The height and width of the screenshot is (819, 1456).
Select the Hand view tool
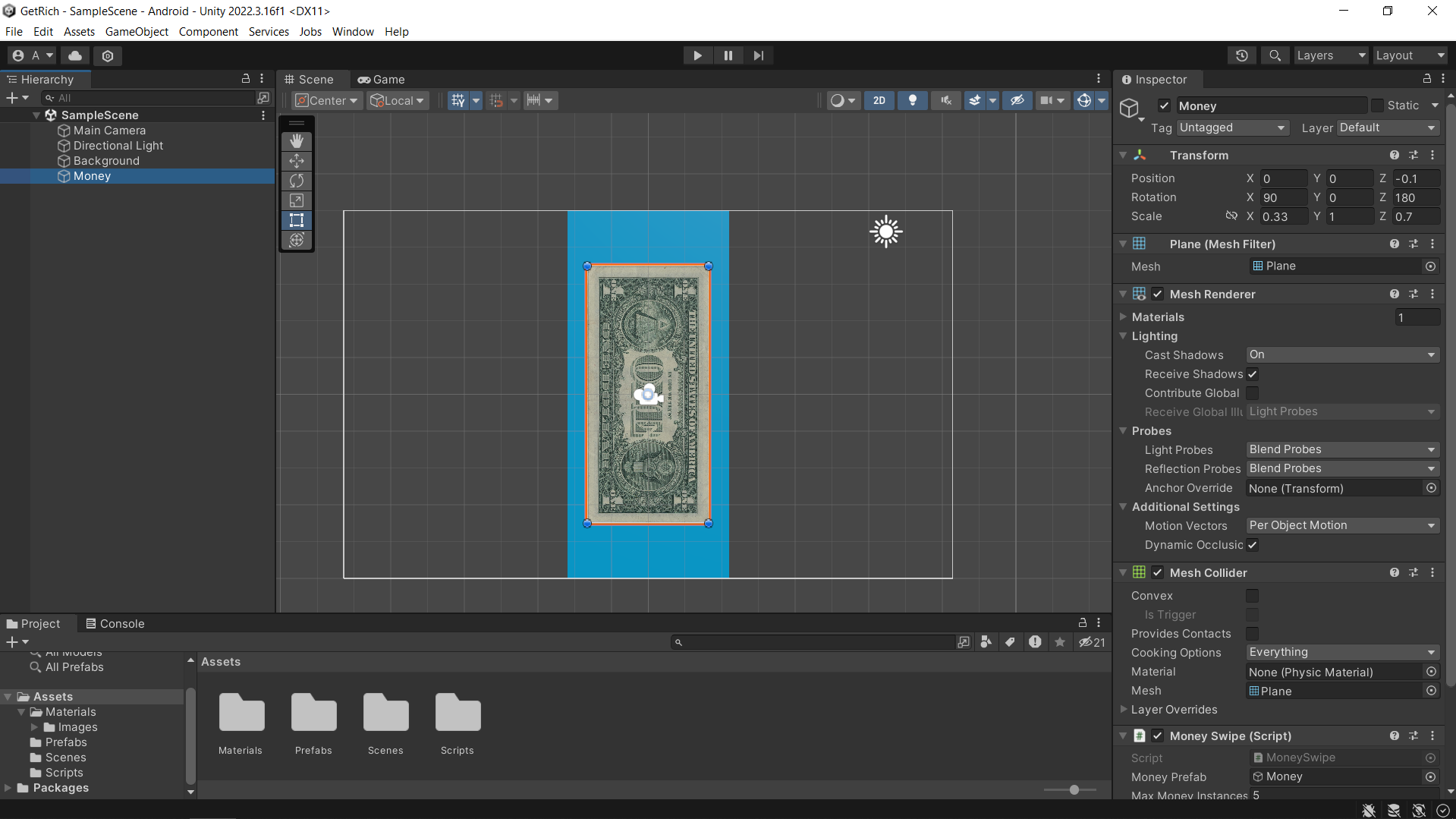pyautogui.click(x=297, y=141)
